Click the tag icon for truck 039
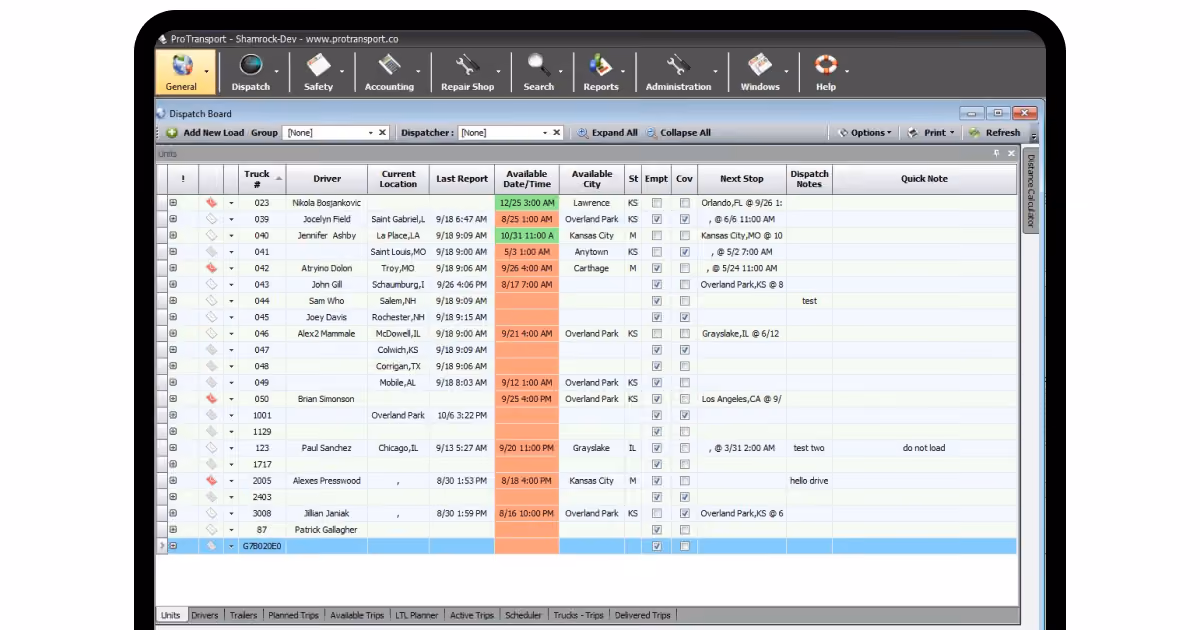 click(211, 219)
